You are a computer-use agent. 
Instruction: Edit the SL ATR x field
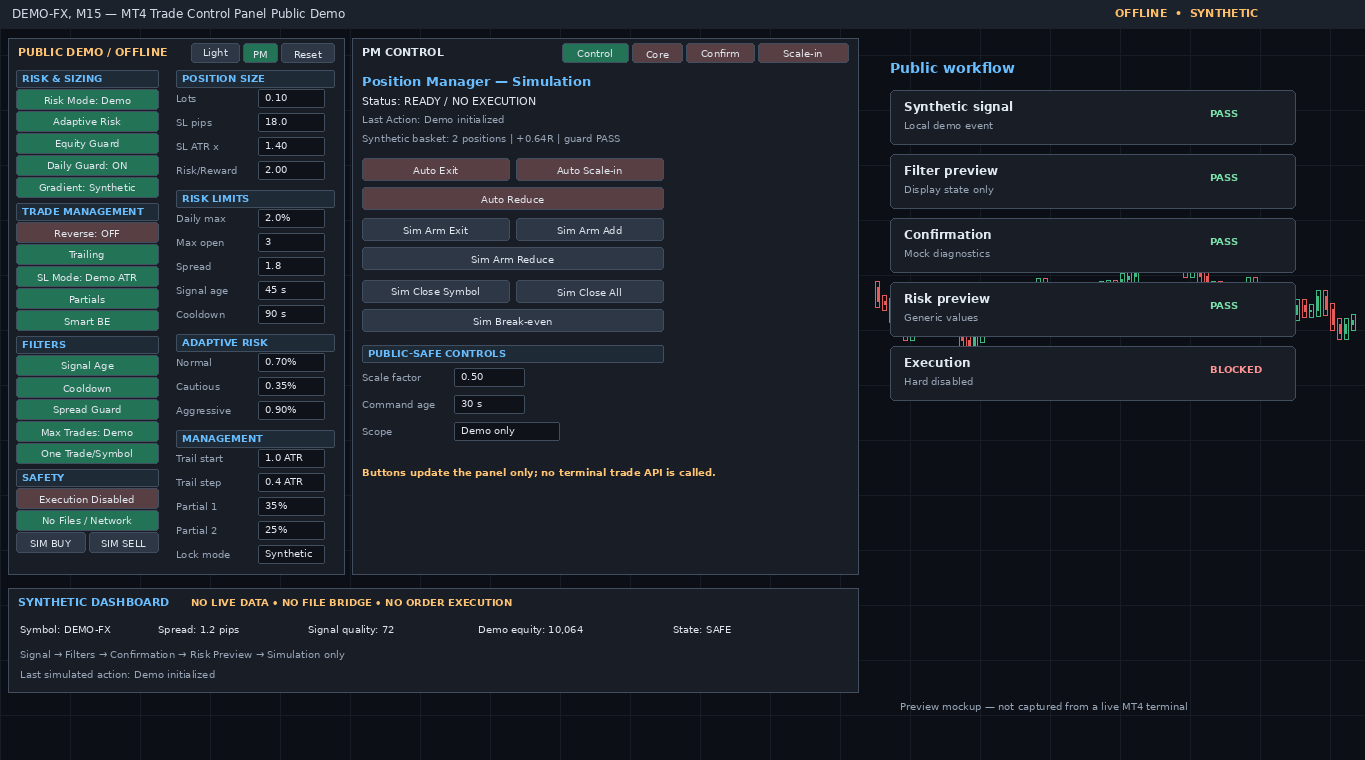(291, 146)
